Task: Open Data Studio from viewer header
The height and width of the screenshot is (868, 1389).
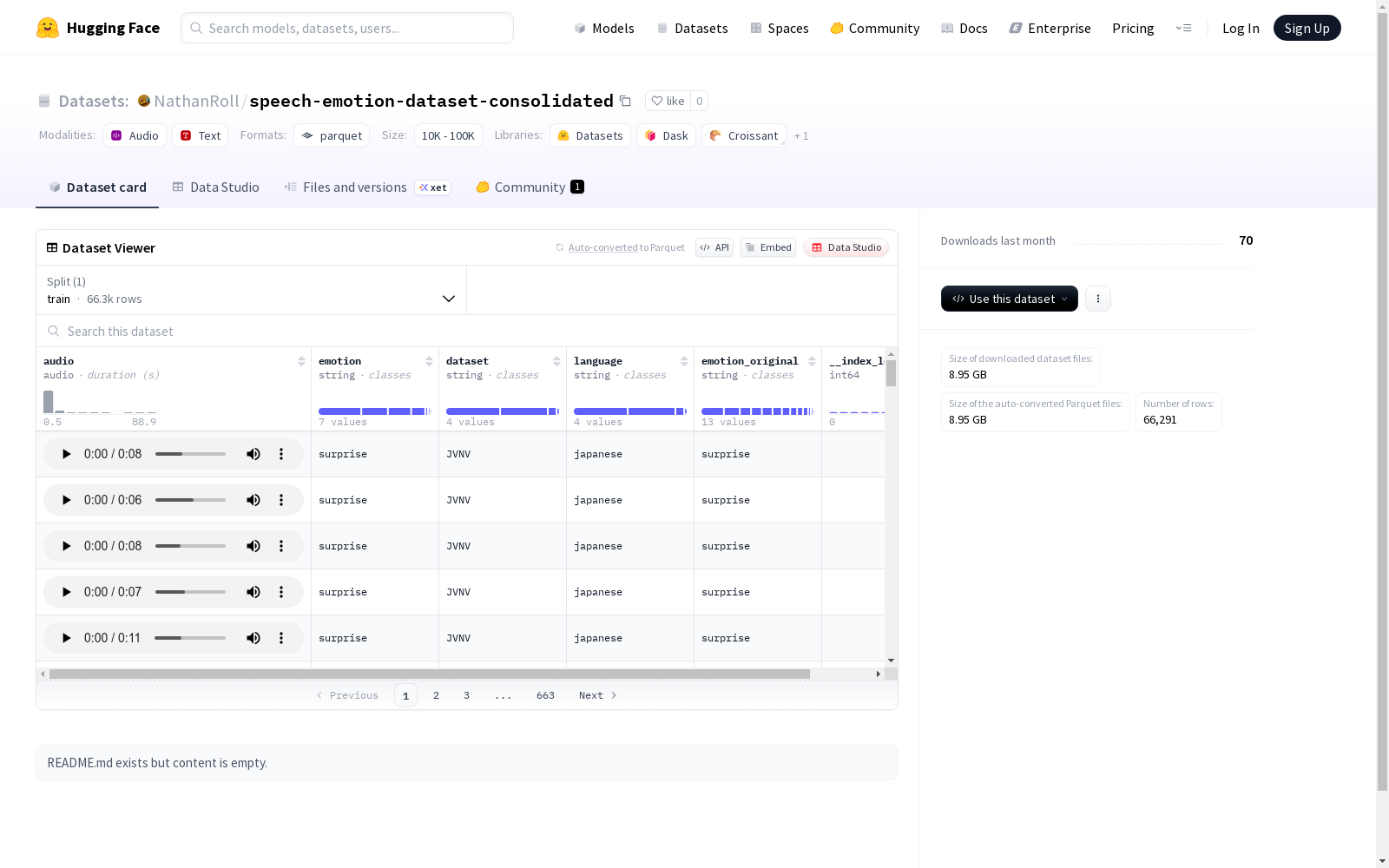Action: pyautogui.click(x=846, y=247)
